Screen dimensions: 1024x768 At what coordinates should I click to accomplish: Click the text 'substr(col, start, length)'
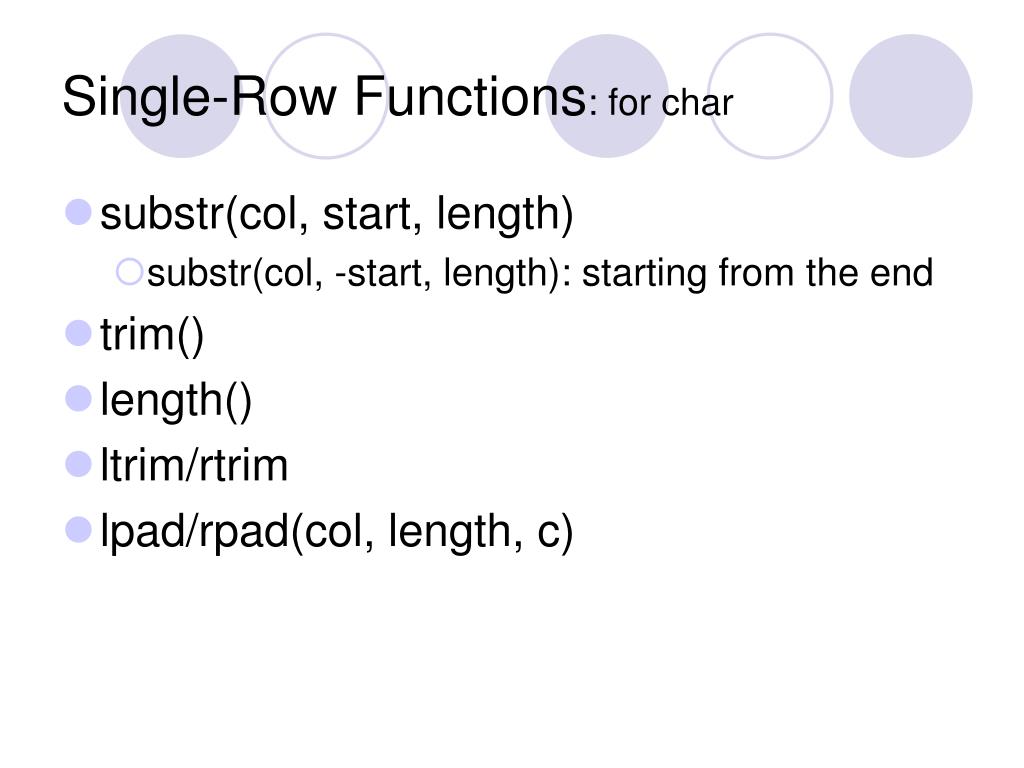pyautogui.click(x=337, y=215)
